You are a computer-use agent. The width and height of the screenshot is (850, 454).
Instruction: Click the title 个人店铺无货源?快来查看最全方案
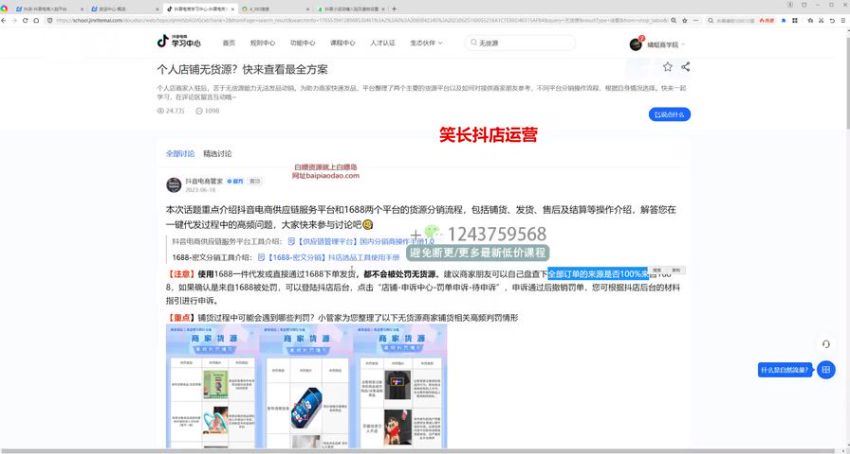tap(242, 69)
